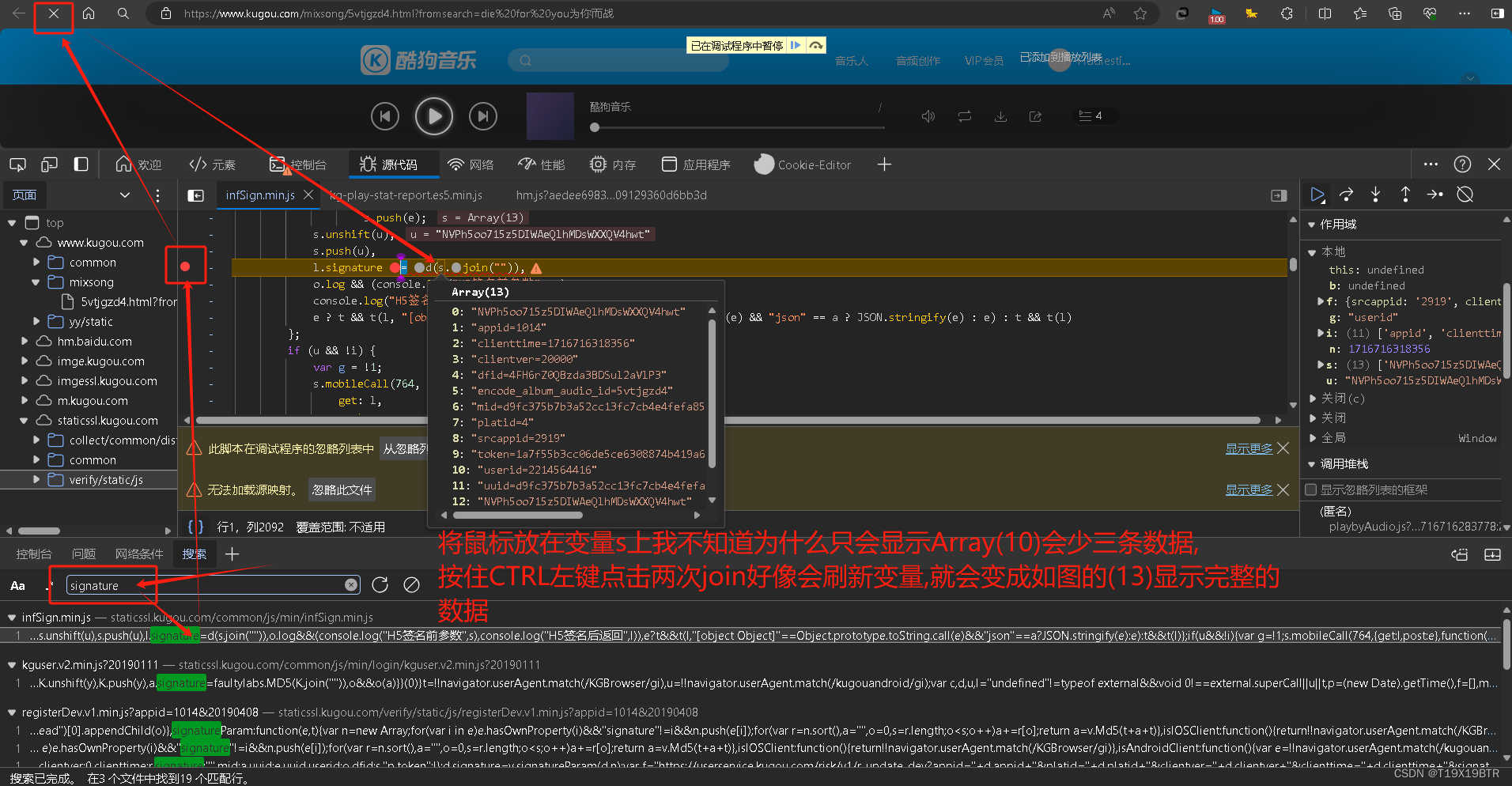Toggle match case Aa in search
Viewport: 1512px width, 786px height.
point(18,585)
